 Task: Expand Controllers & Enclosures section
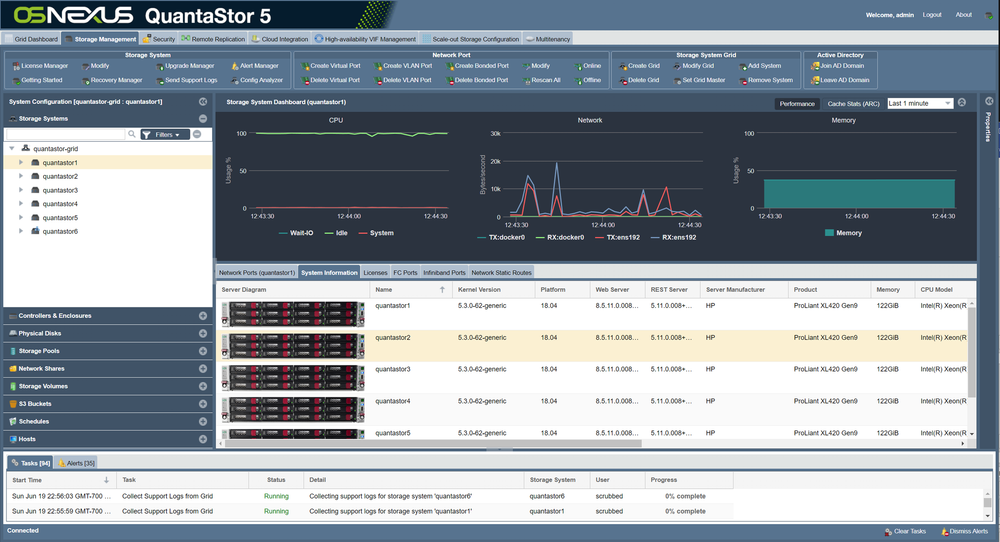coord(203,316)
